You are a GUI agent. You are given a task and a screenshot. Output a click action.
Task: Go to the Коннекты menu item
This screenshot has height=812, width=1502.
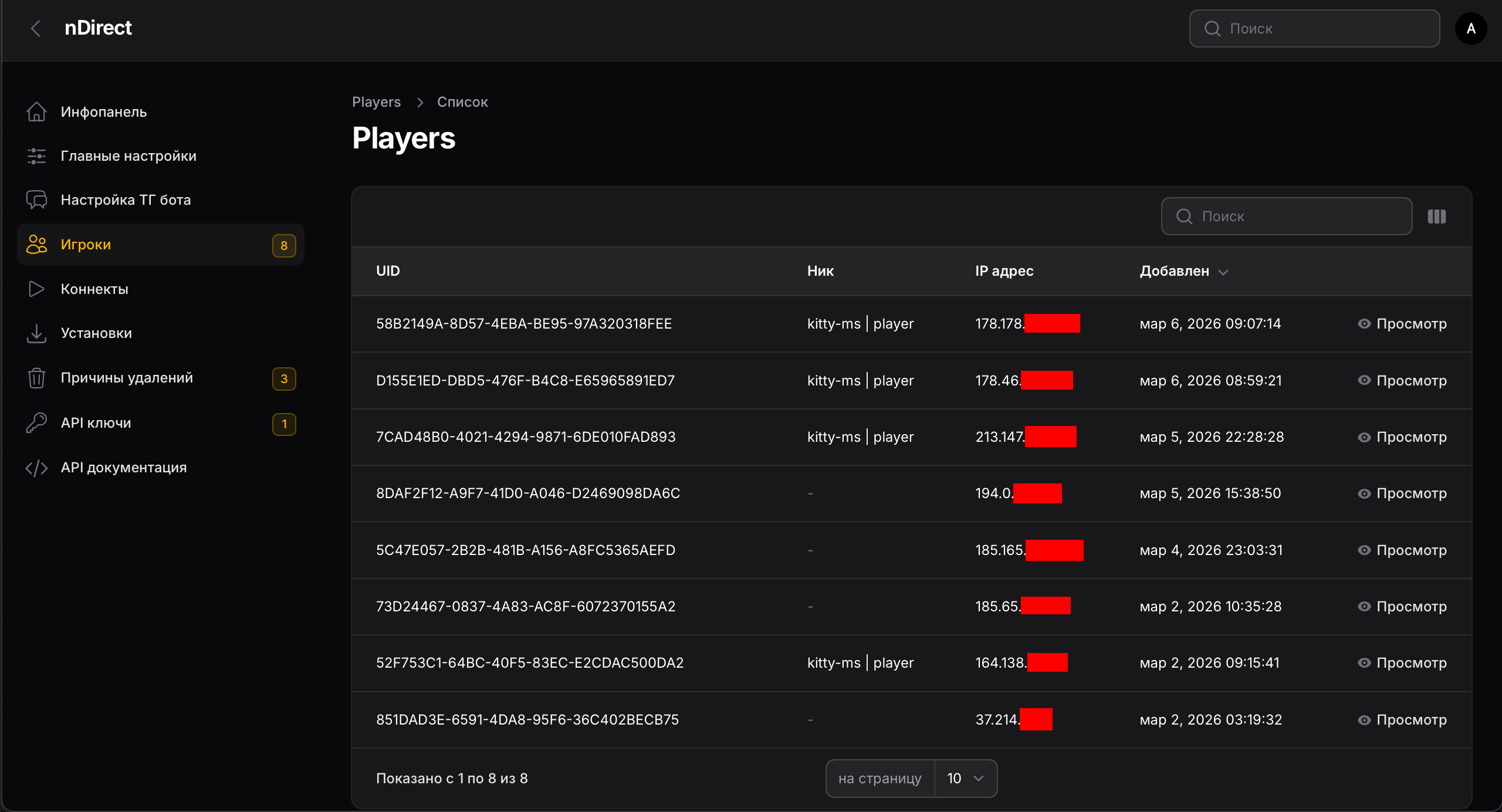click(x=94, y=289)
